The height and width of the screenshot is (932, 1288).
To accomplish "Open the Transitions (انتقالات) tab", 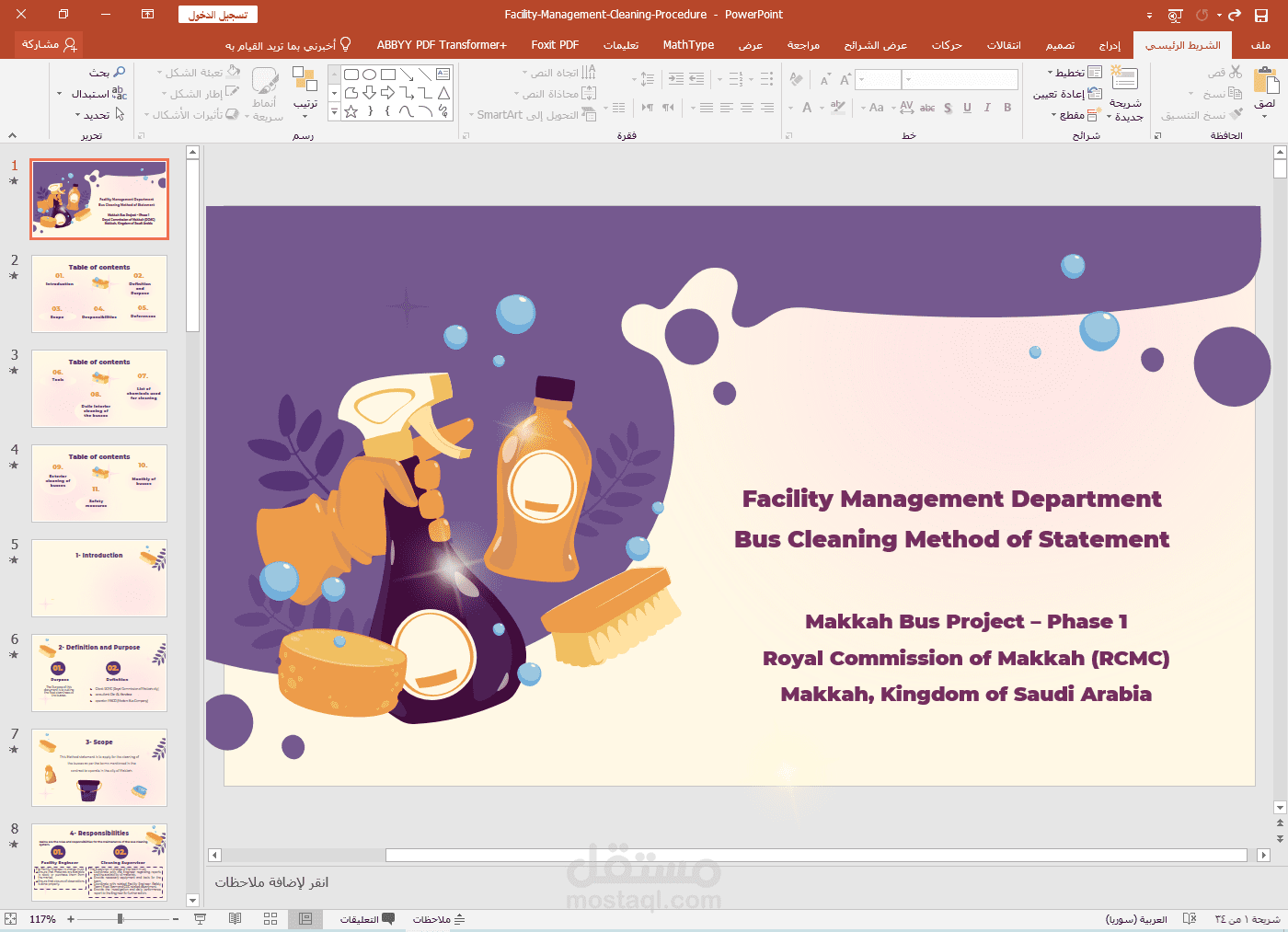I will 1004,44.
